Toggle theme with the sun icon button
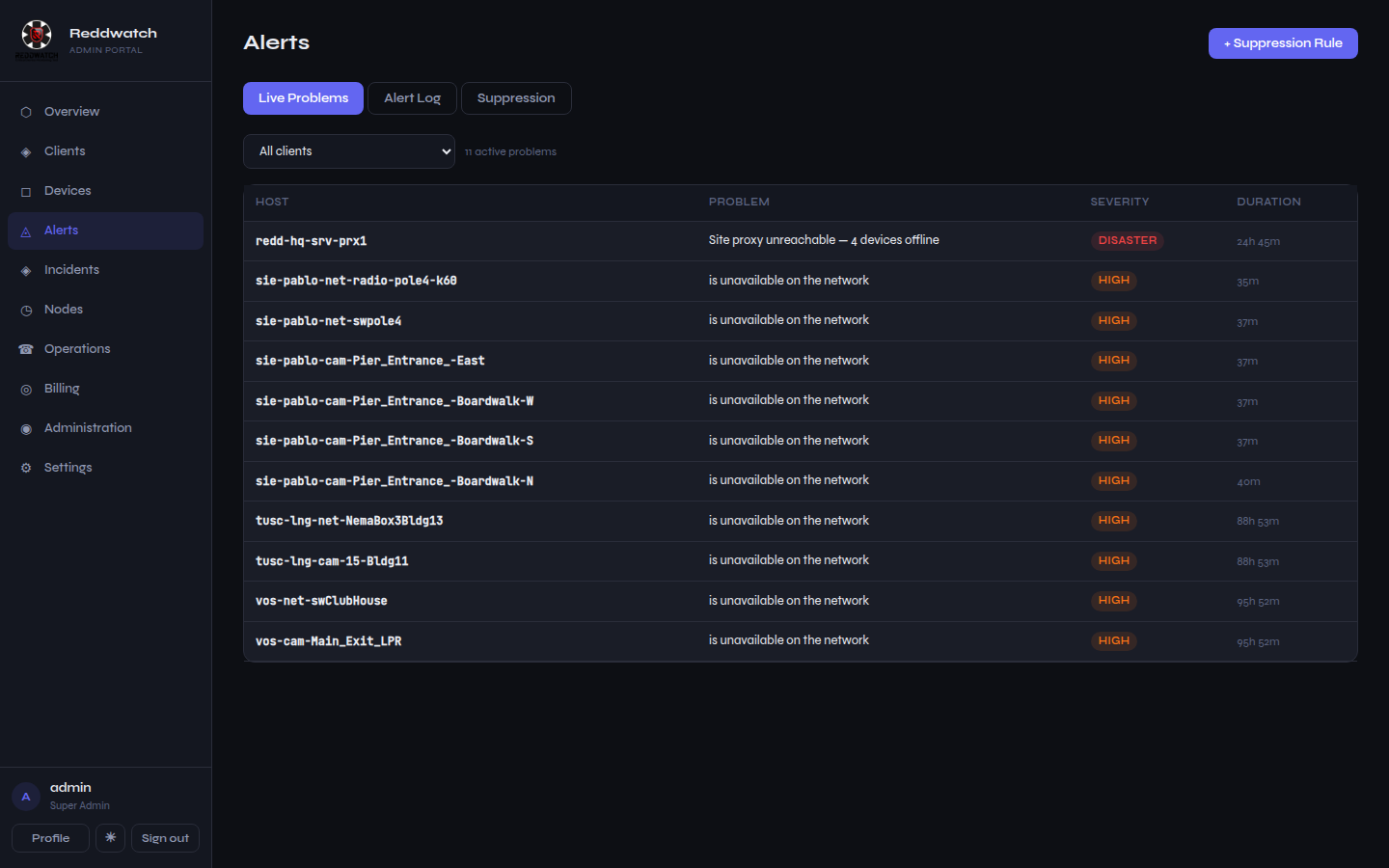The height and width of the screenshot is (868, 1389). tap(110, 838)
